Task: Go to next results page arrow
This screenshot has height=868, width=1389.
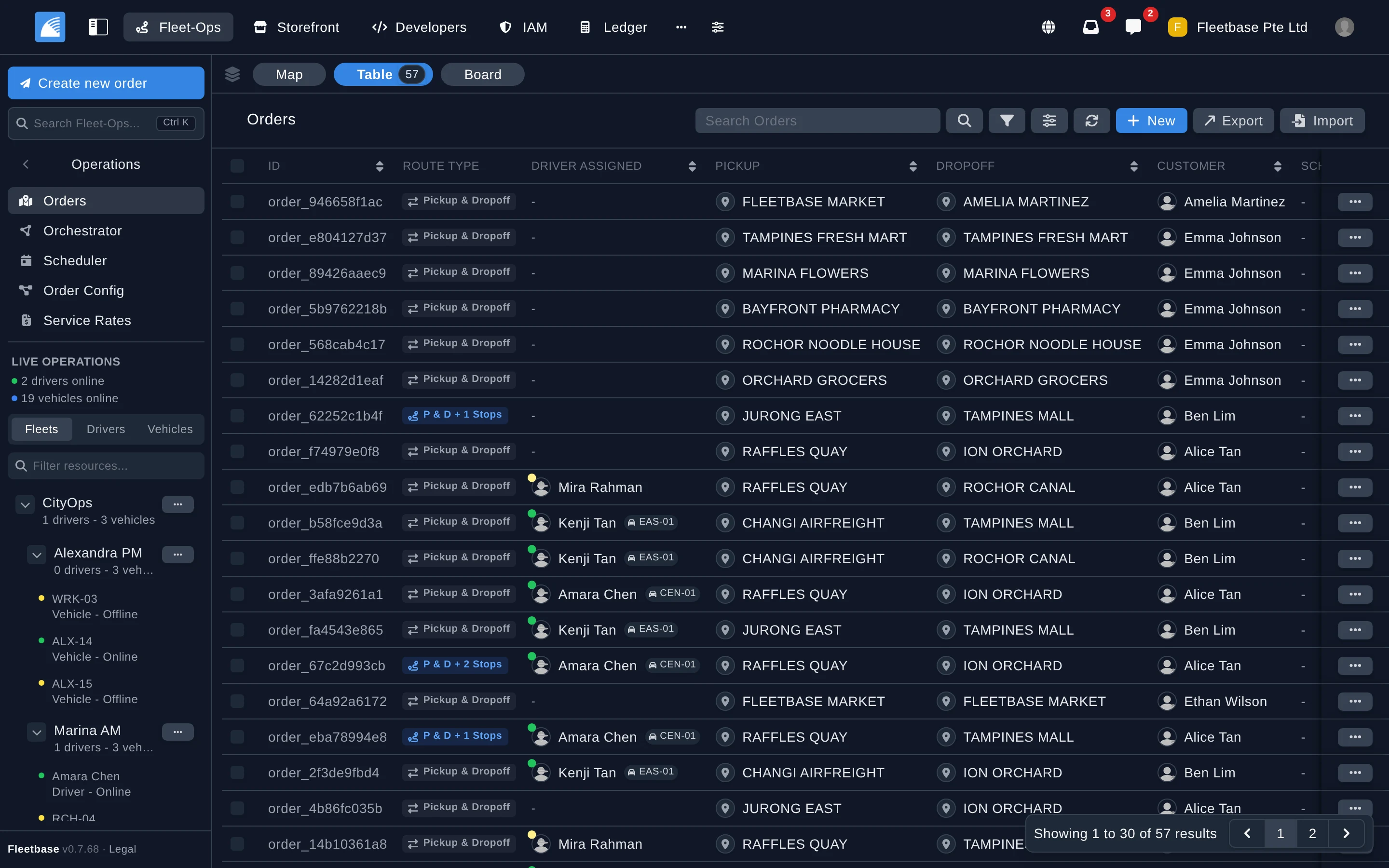Action: coord(1346,834)
